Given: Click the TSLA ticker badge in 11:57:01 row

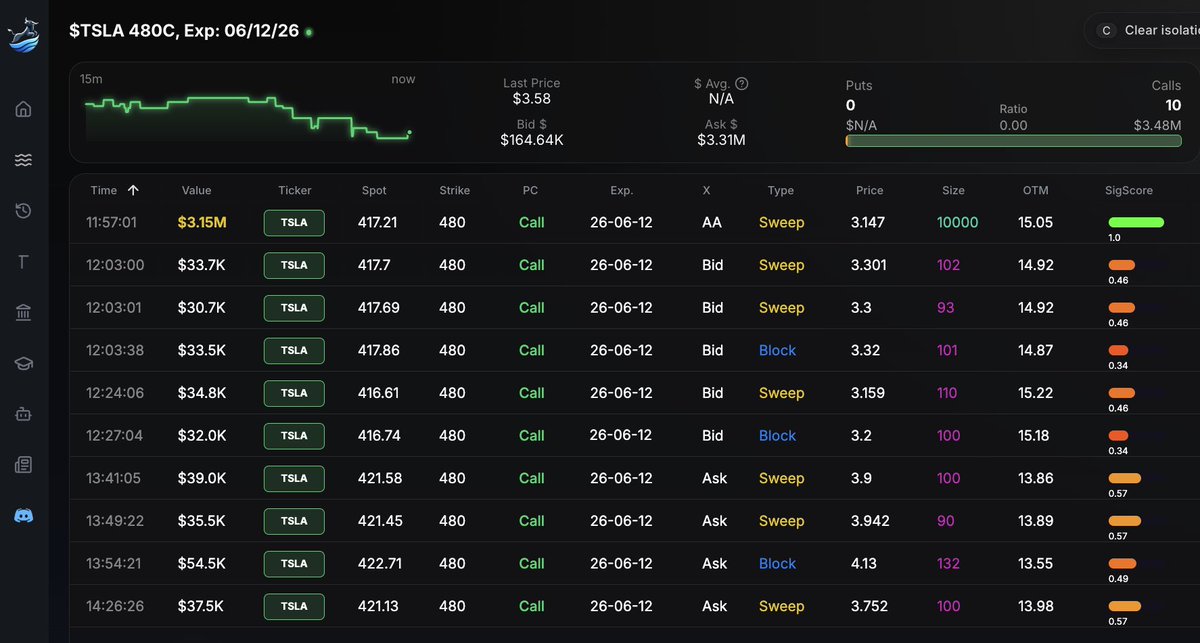Looking at the screenshot, I should point(294,222).
